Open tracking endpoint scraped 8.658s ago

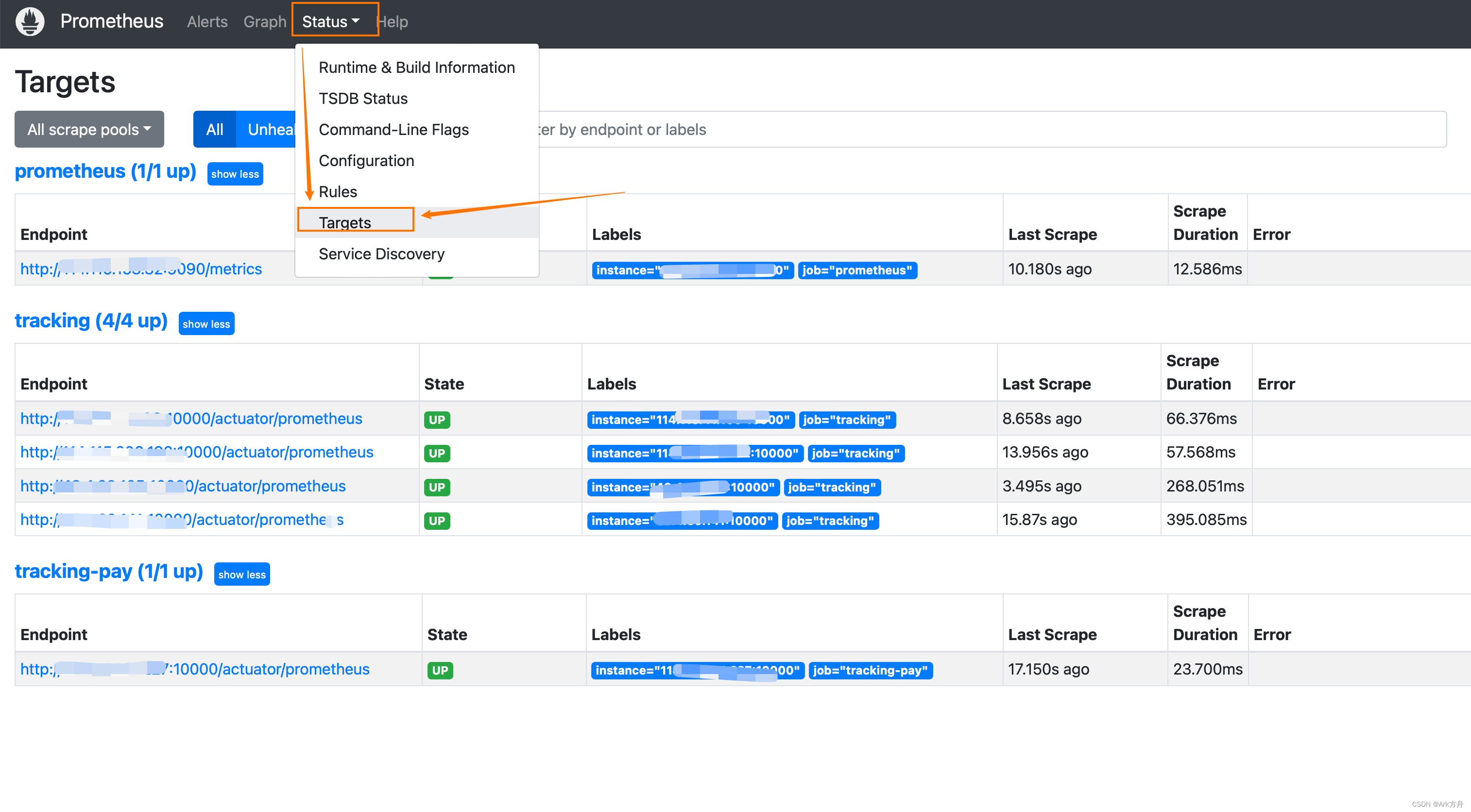(191, 419)
